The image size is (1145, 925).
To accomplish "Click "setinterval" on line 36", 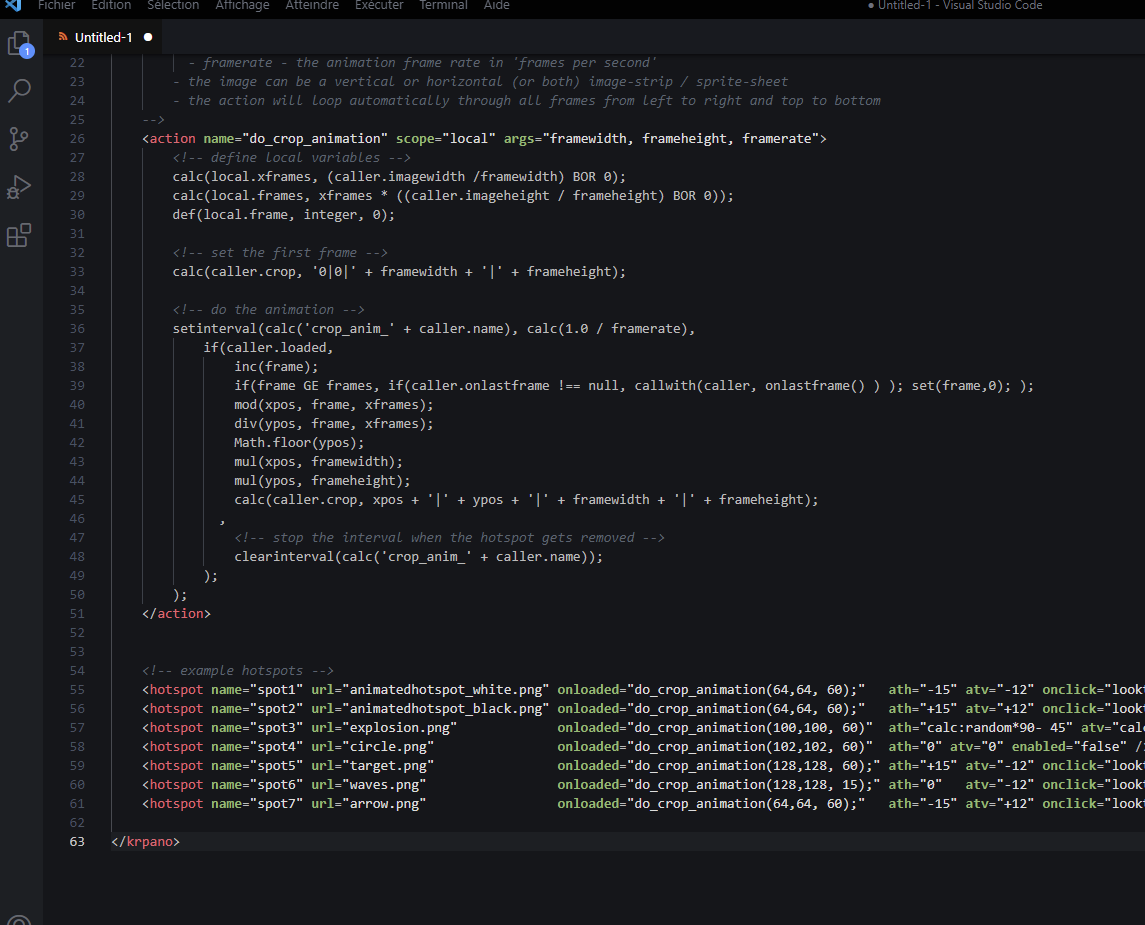I will pyautogui.click(x=215, y=329).
